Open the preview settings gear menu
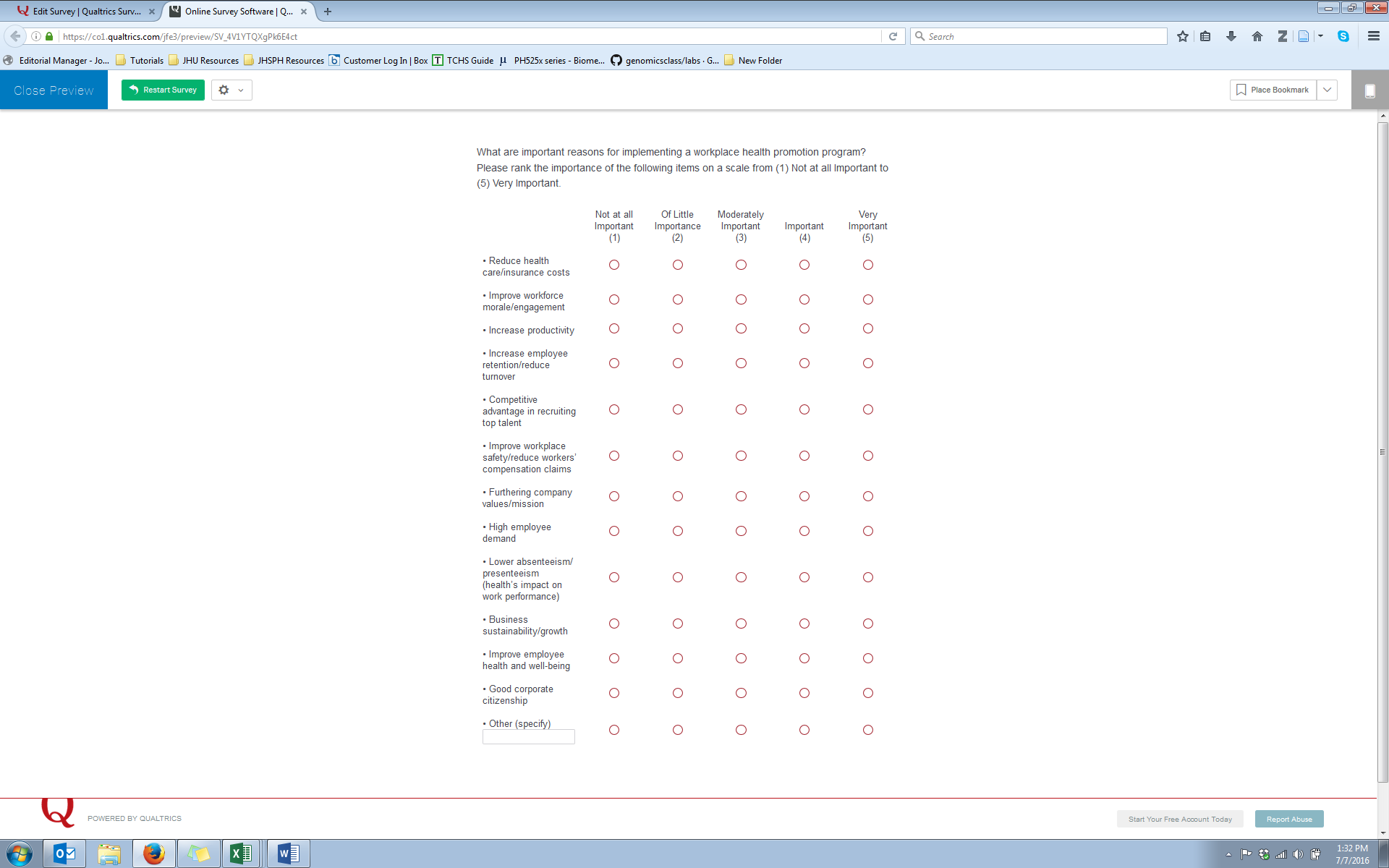The height and width of the screenshot is (868, 1389). coord(231,90)
